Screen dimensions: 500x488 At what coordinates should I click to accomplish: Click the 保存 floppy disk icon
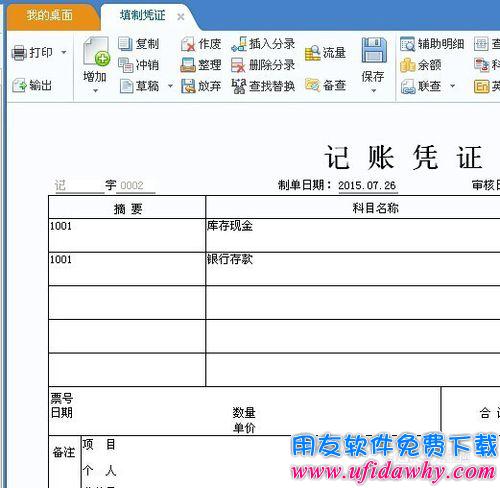coord(374,50)
